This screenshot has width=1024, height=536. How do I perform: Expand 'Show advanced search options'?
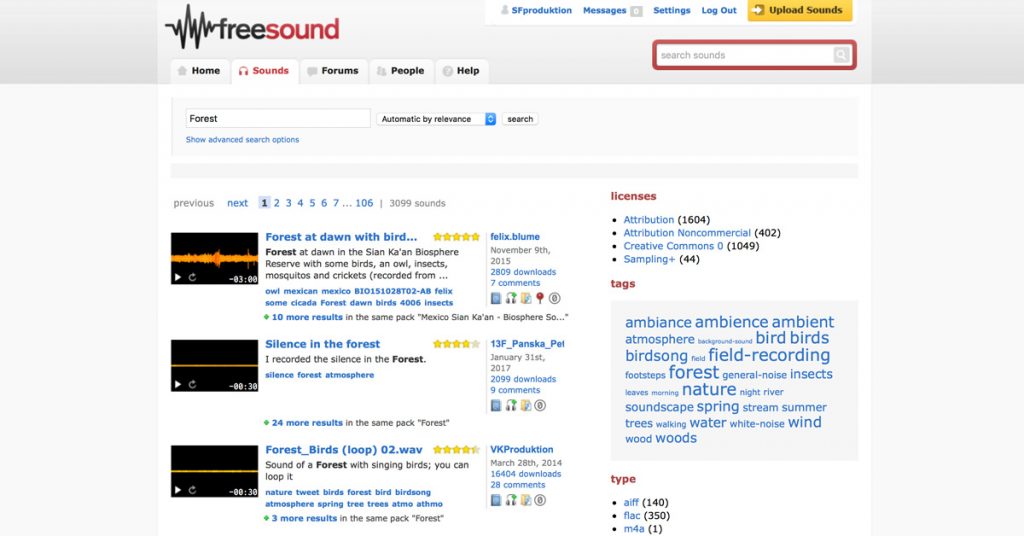(242, 140)
